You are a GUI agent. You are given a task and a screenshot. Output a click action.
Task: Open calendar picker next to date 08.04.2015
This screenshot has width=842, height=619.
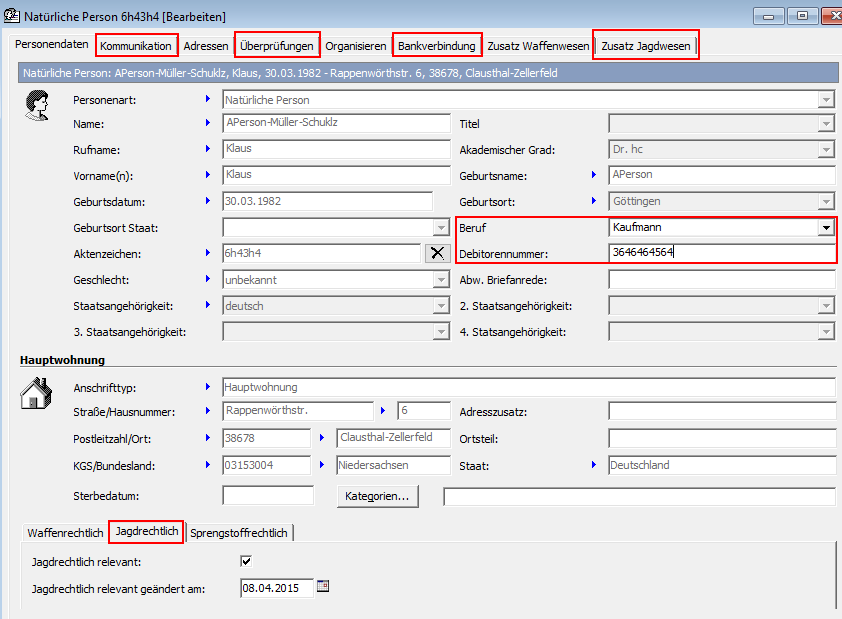point(323,587)
